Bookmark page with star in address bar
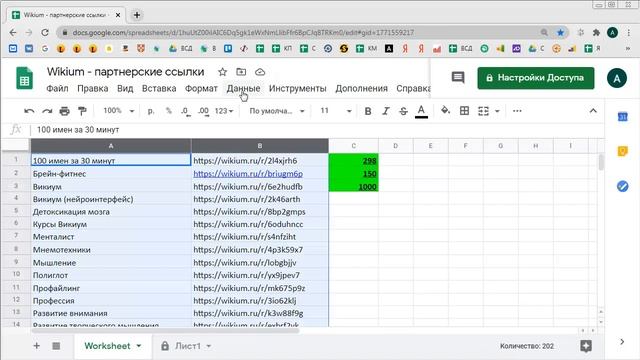The height and width of the screenshot is (360, 640). pyautogui.click(x=560, y=32)
